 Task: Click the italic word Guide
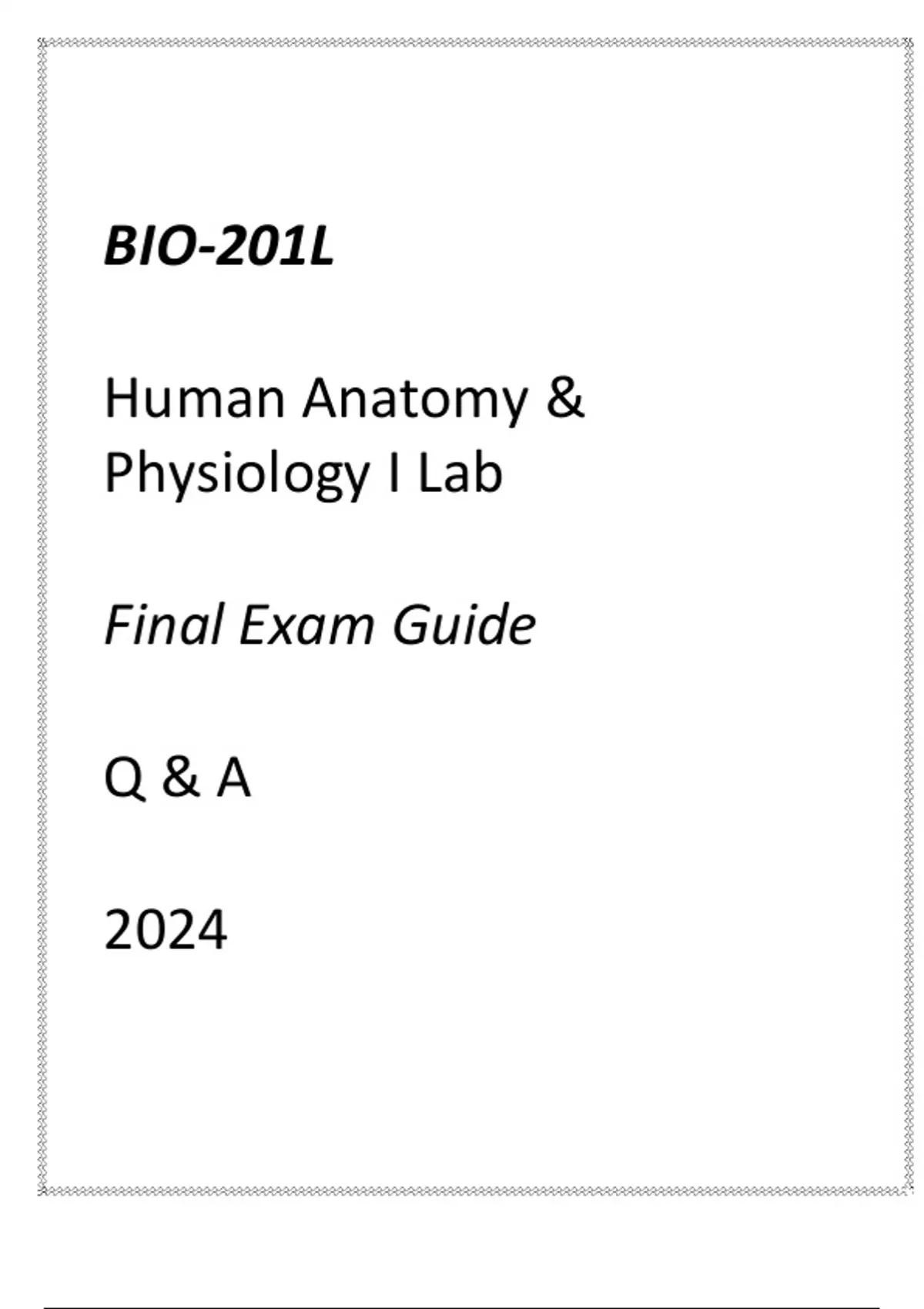464,624
